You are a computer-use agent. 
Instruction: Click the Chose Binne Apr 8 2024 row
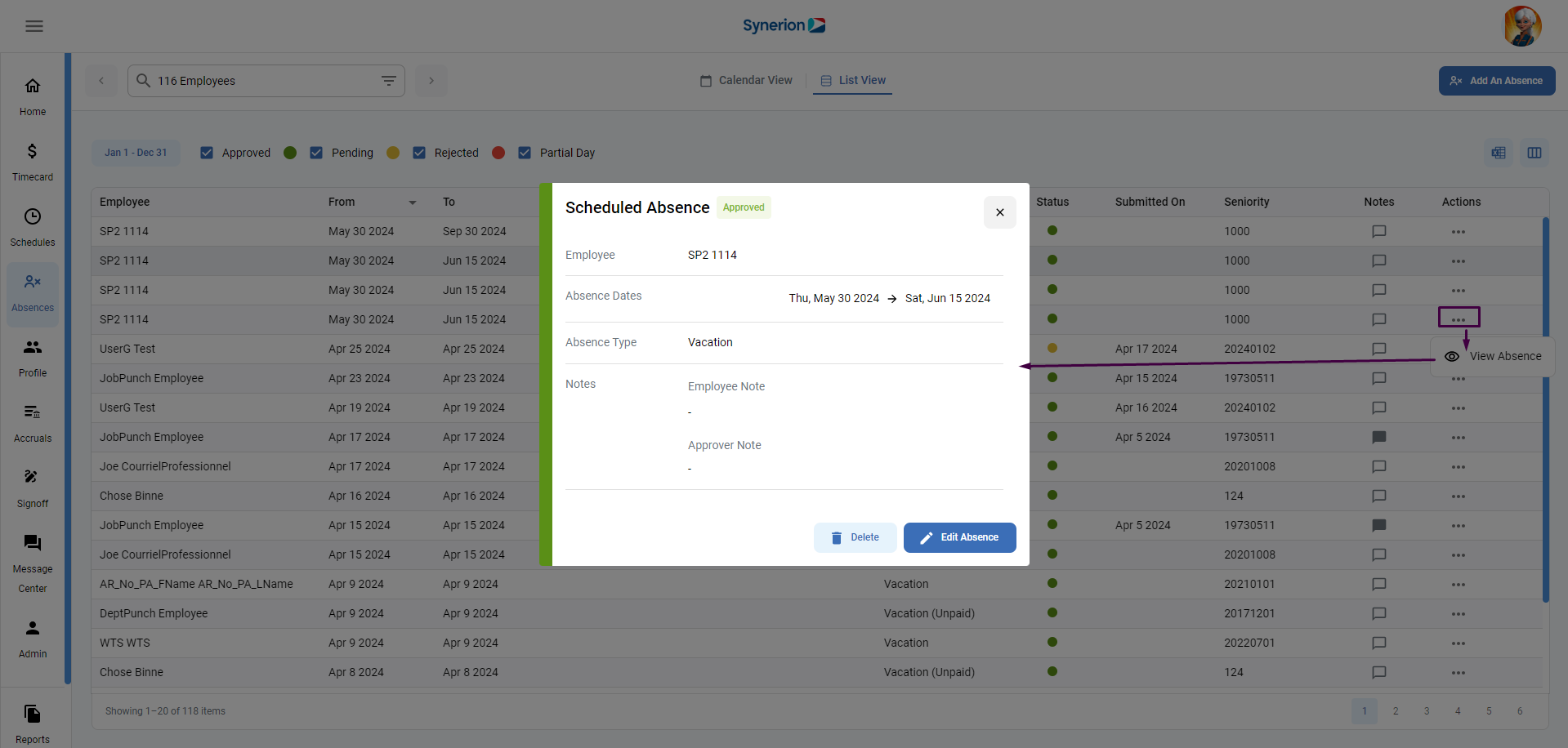click(x=817, y=672)
